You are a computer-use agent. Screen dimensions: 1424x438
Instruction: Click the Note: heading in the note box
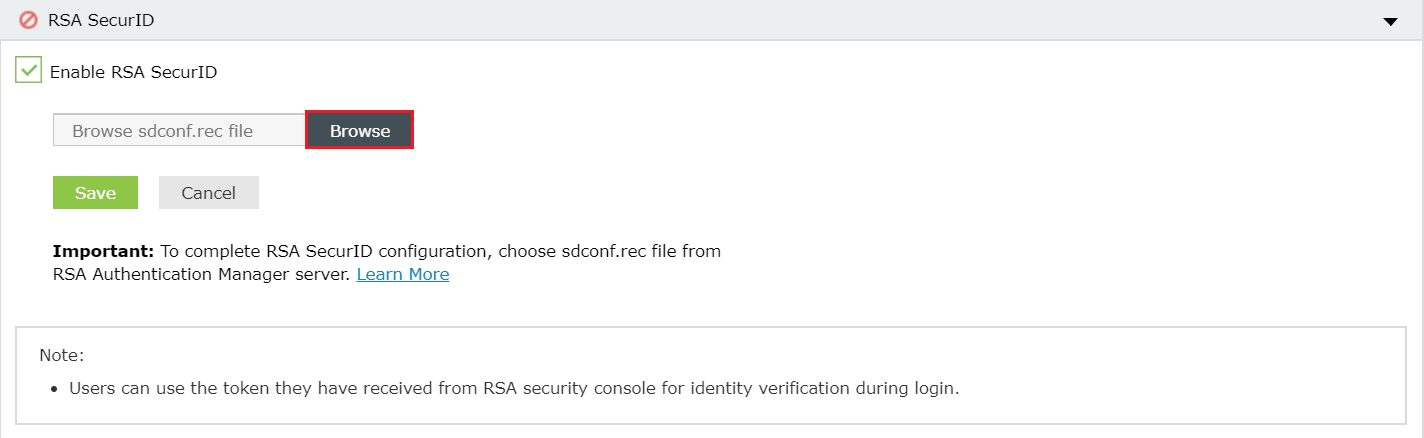click(x=61, y=355)
